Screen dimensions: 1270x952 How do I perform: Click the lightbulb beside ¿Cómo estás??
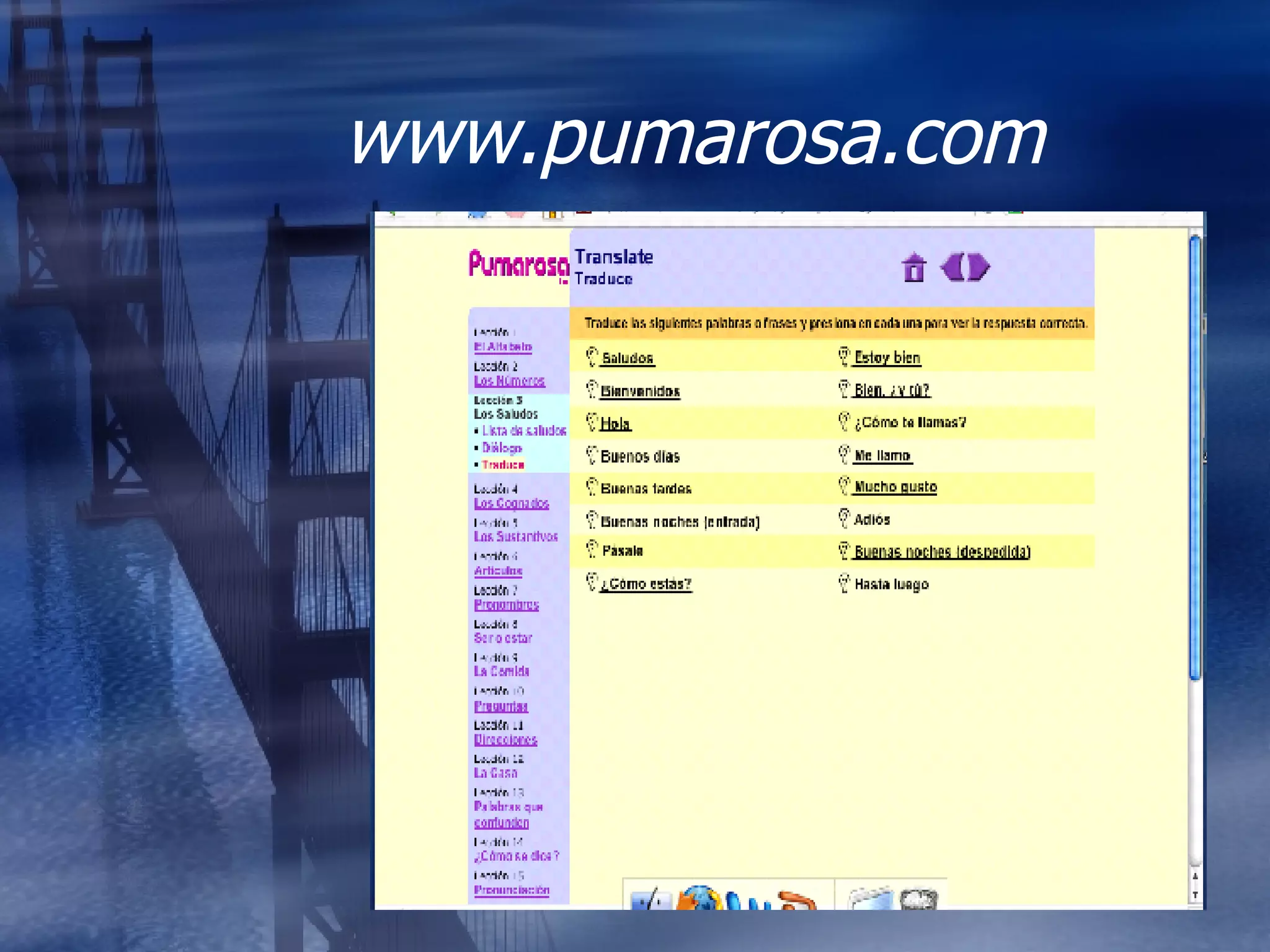(x=592, y=582)
